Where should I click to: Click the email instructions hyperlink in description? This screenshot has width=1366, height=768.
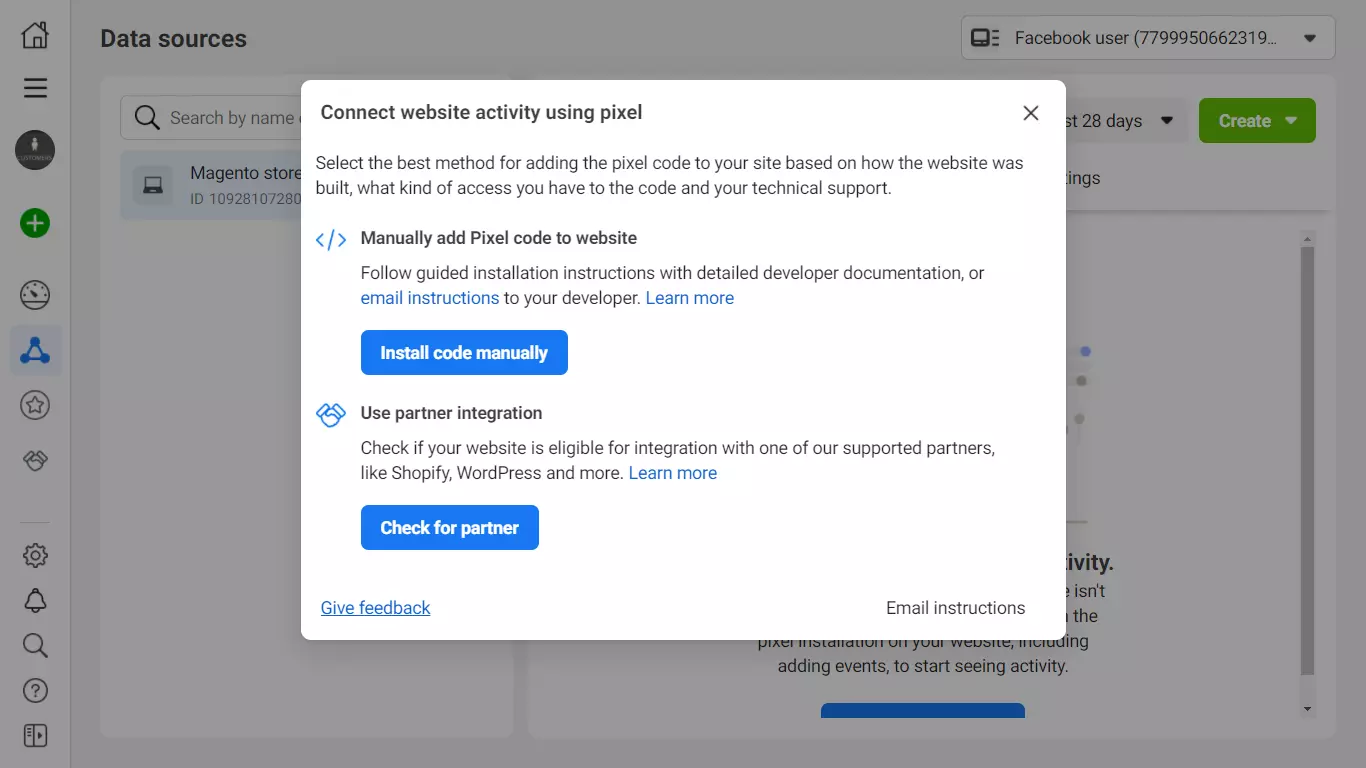coord(429,298)
